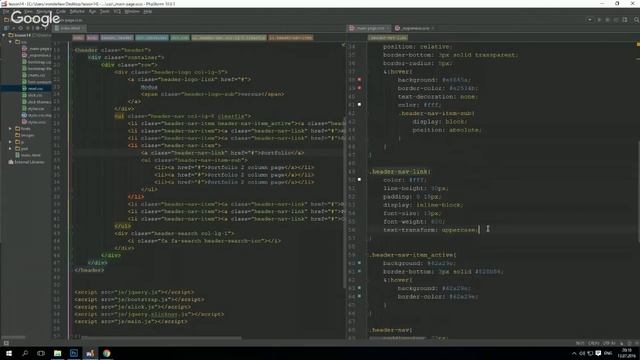Open the Code menu
This screenshot has width=640, height=360.
[x=60, y=11]
